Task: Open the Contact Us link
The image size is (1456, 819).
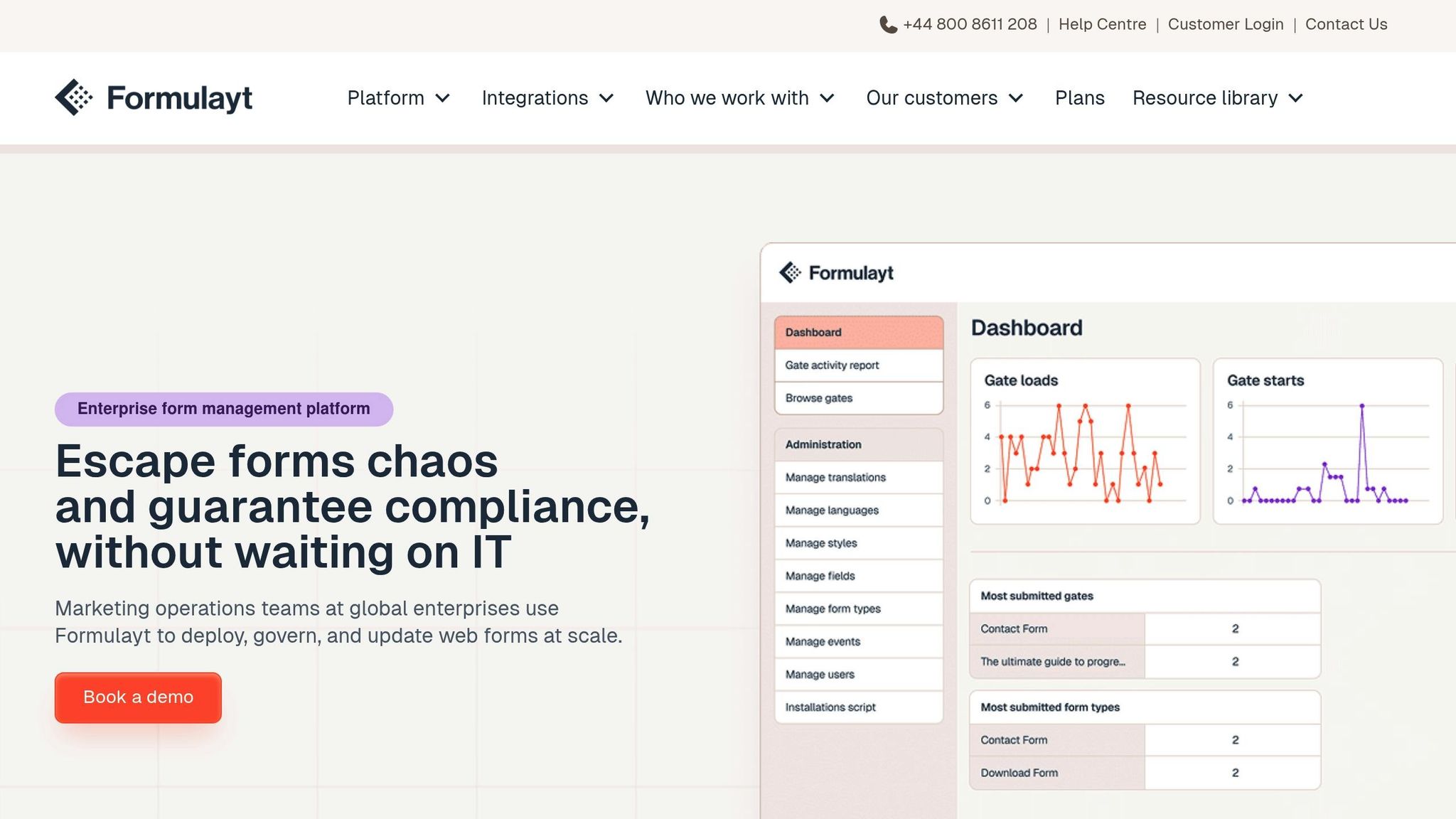Action: 1346,25
